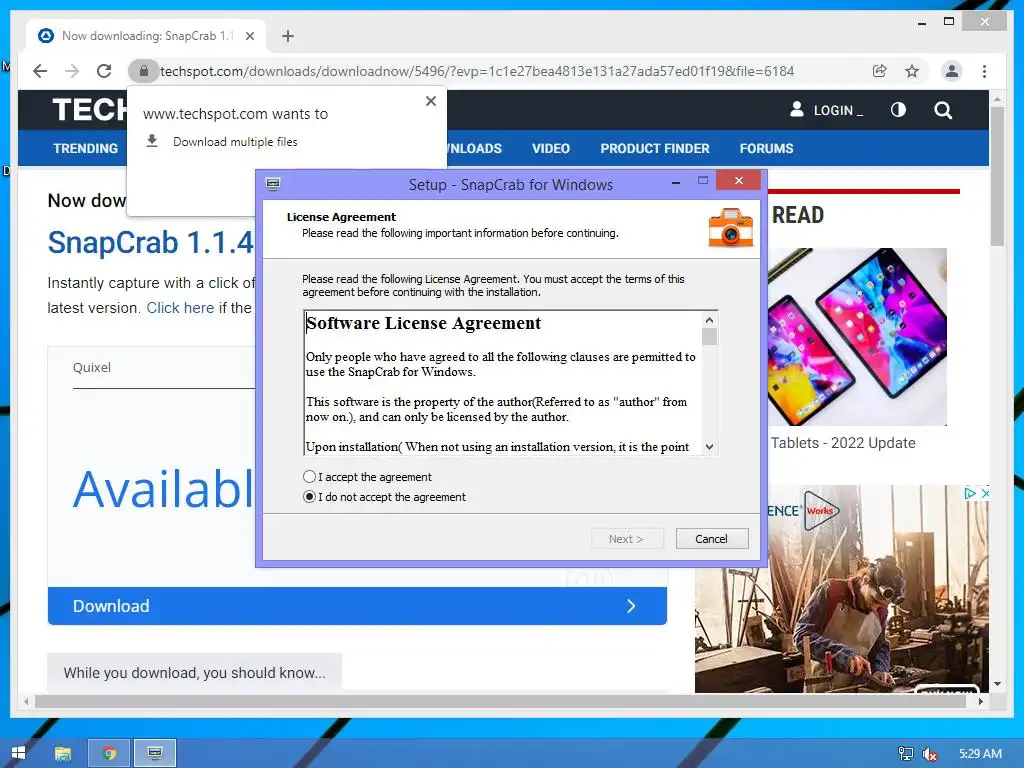Open Chrome three-dot menu
1024x768 pixels.
tap(984, 71)
